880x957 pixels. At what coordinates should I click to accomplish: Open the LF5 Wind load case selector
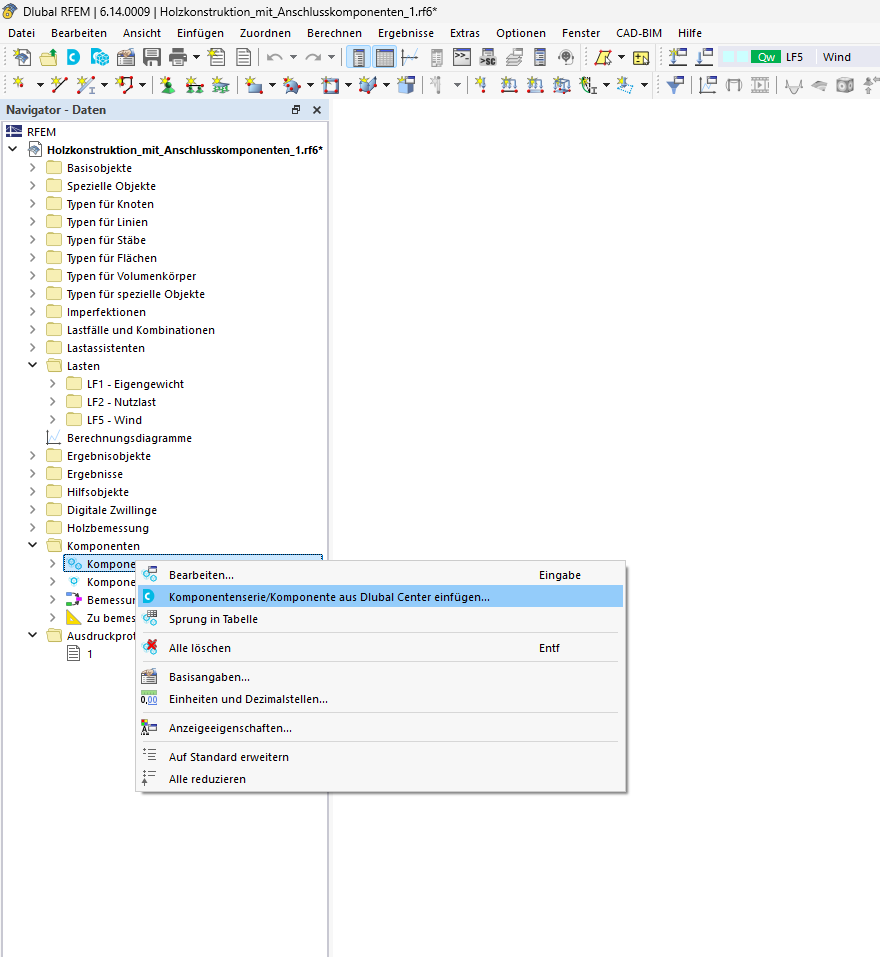point(799,57)
